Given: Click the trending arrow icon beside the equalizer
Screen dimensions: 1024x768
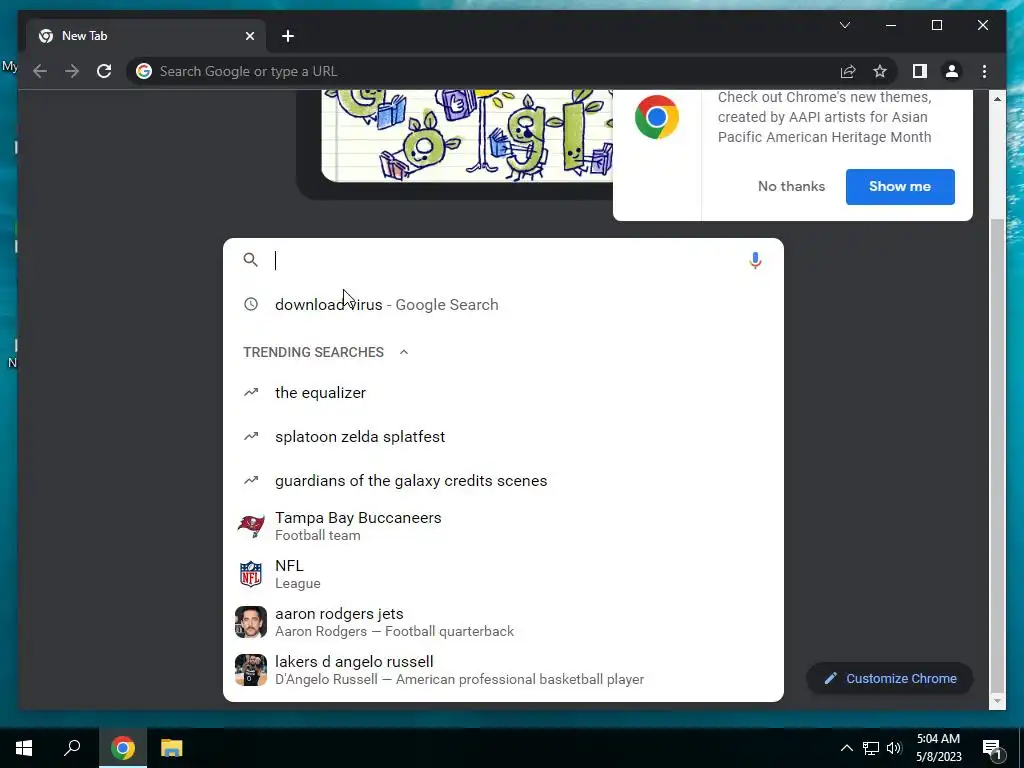Looking at the screenshot, I should tap(251, 392).
